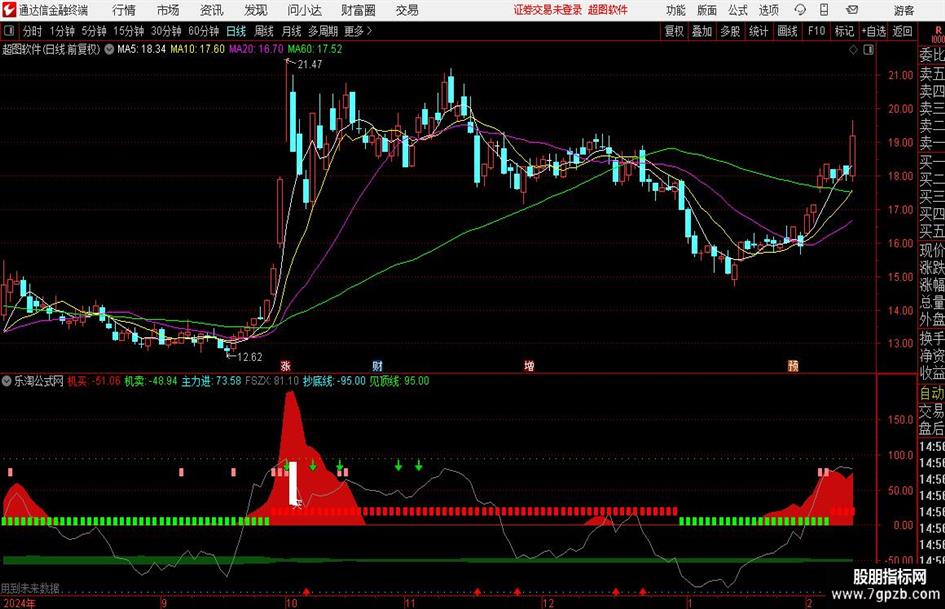
Task: Click the 返回 button
Action: (x=902, y=31)
